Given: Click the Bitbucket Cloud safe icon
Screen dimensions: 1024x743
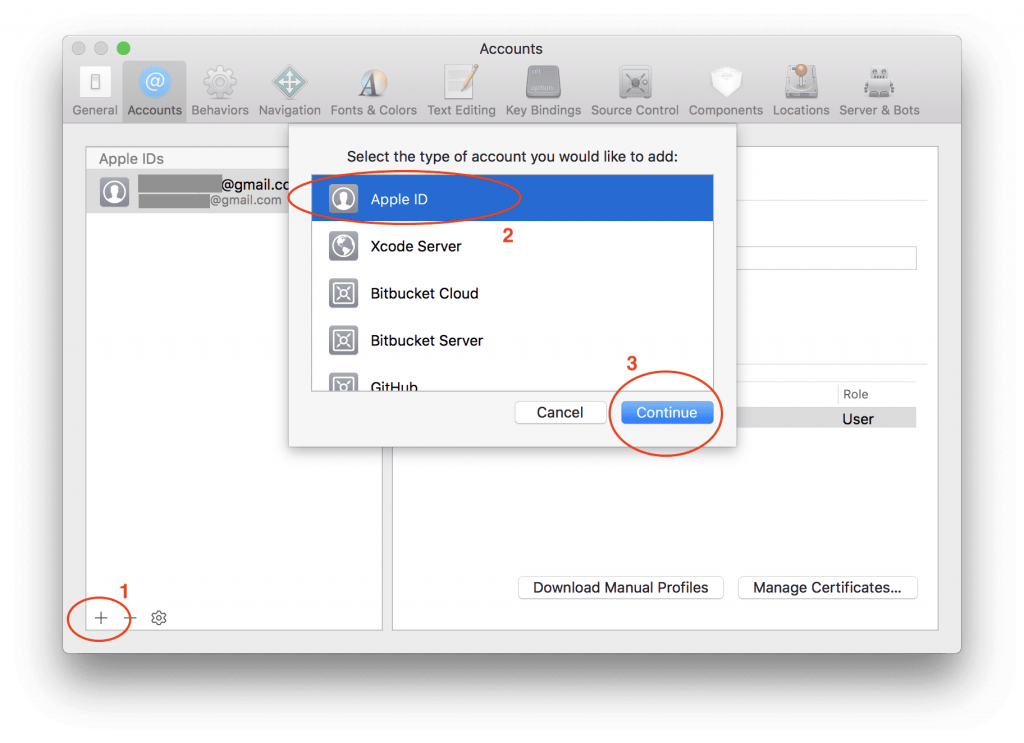Looking at the screenshot, I should 344,293.
